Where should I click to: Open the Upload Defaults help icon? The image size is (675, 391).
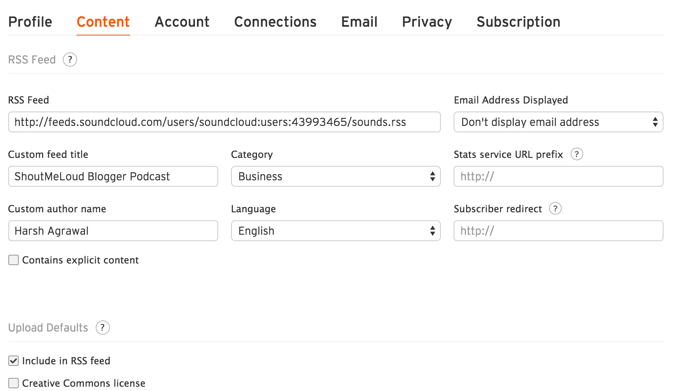(102, 328)
